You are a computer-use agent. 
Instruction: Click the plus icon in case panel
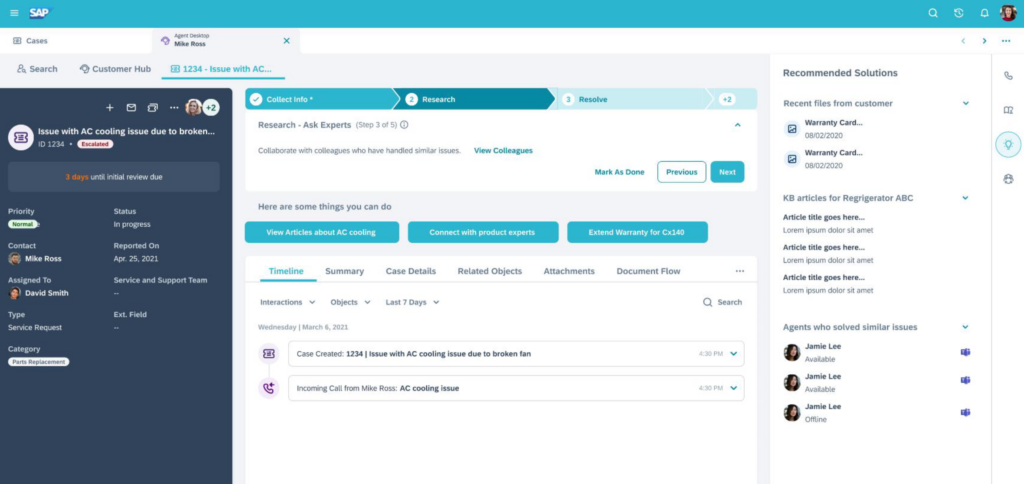click(110, 108)
